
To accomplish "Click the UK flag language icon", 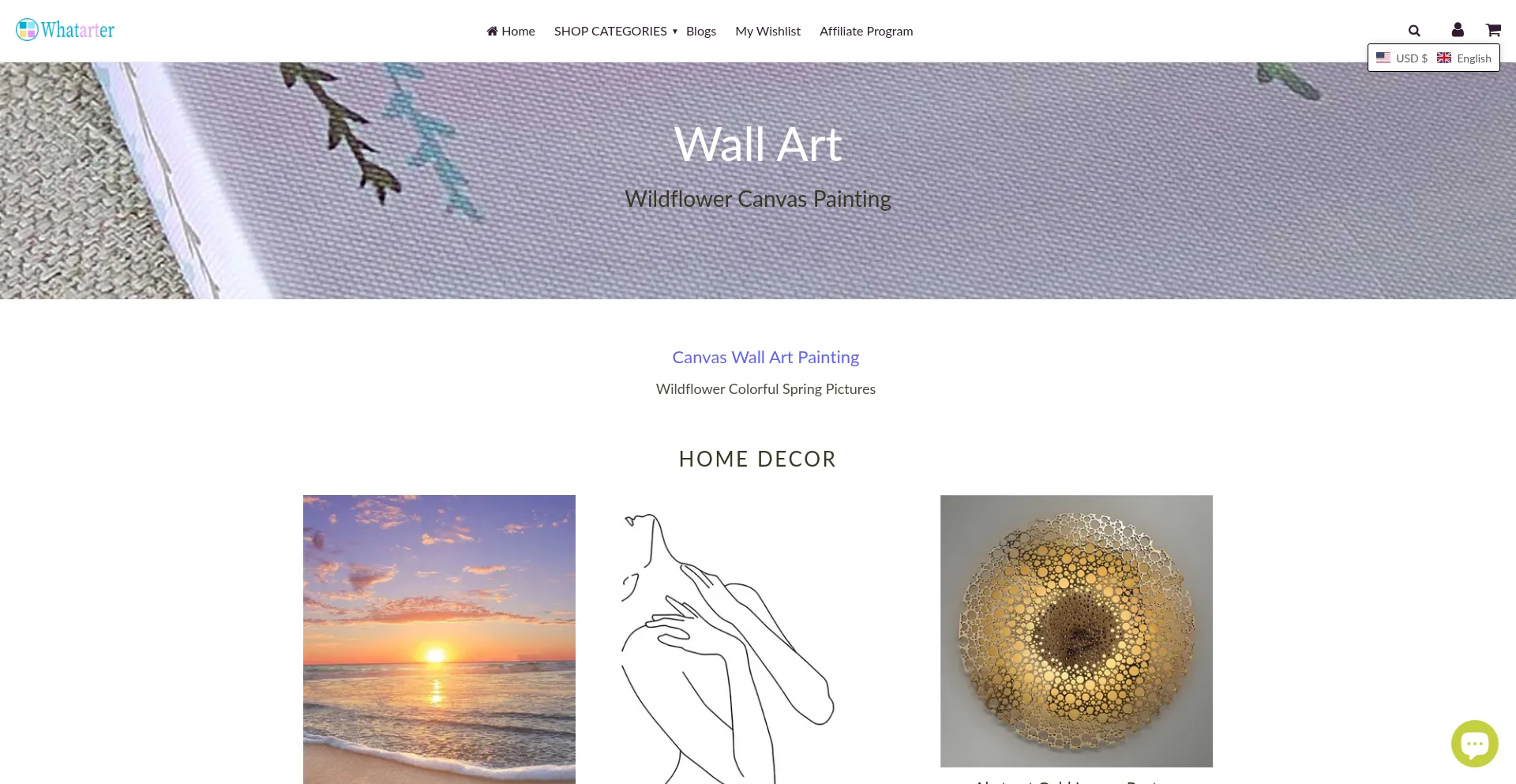I will coord(1444,58).
